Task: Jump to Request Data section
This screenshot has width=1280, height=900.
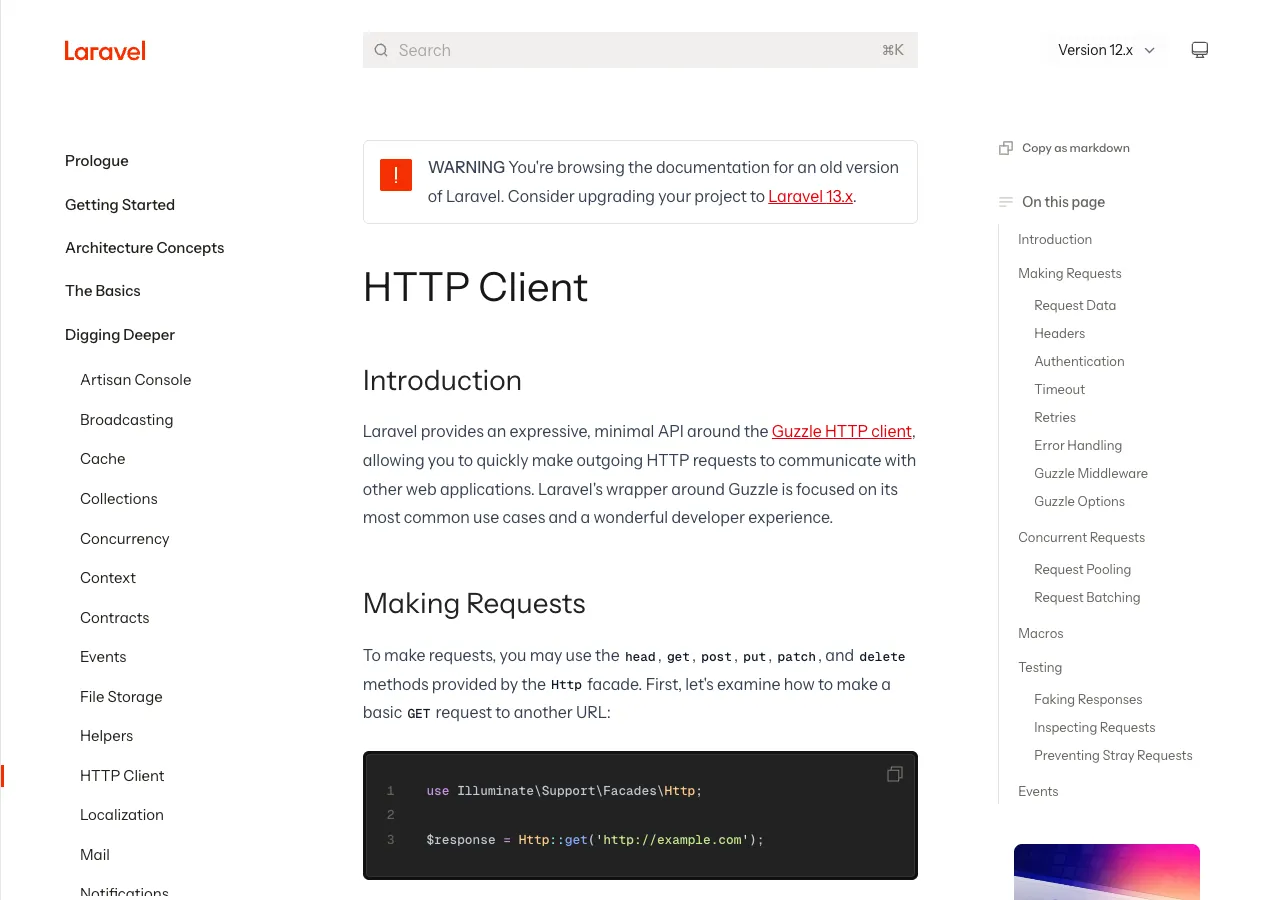Action: [1075, 305]
